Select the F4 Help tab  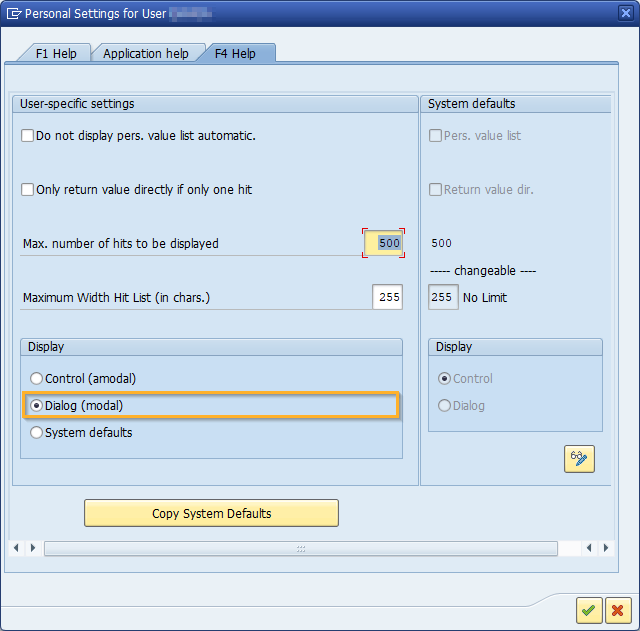pos(236,53)
